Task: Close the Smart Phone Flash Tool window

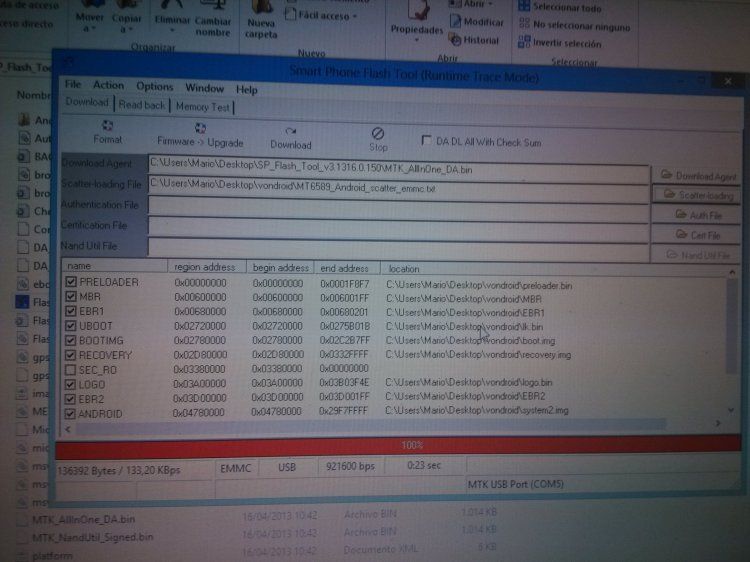Action: point(728,81)
